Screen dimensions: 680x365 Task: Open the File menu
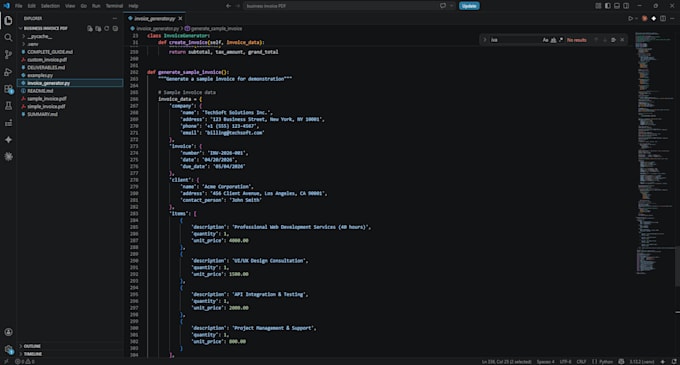click(x=19, y=6)
